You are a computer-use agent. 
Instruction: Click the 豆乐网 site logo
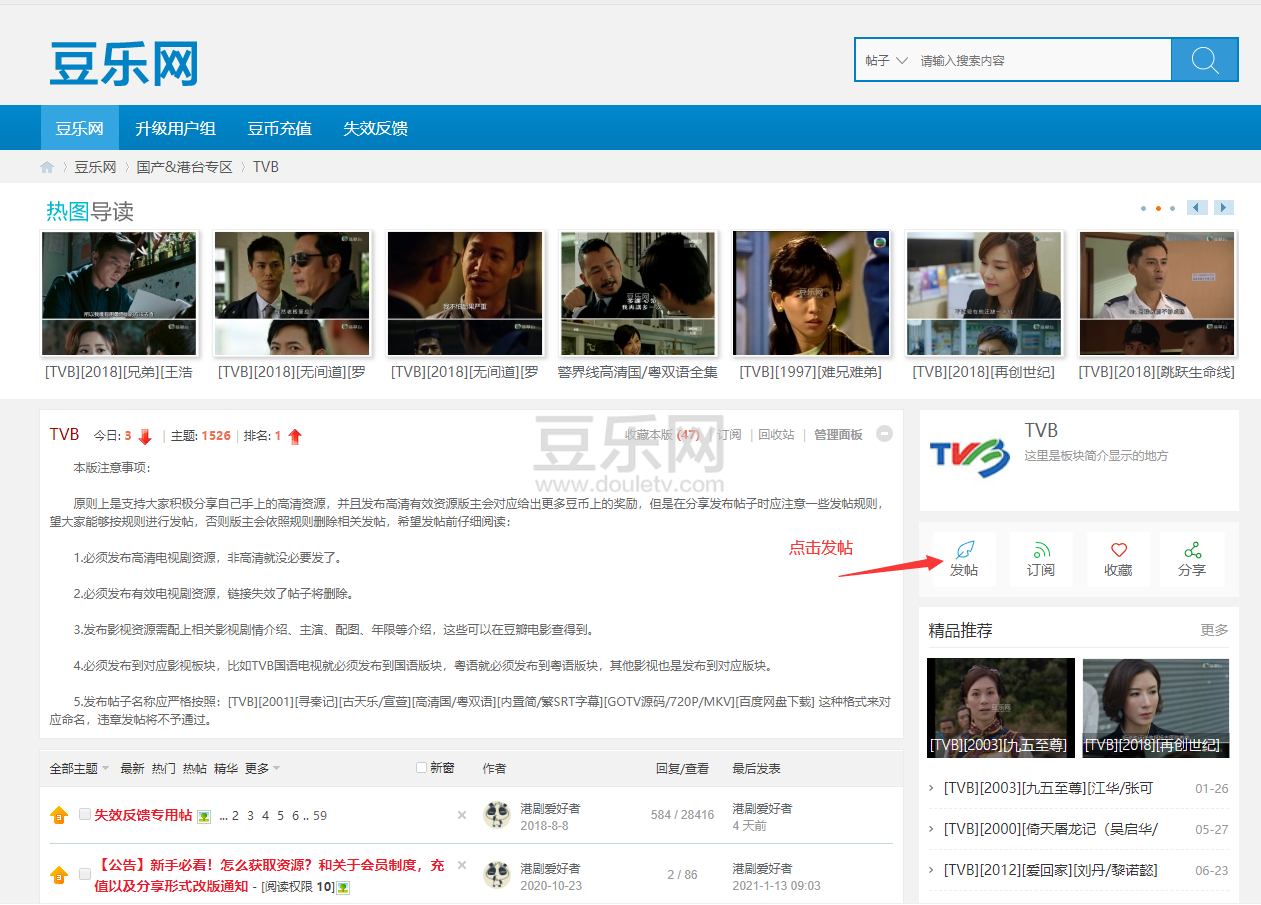124,63
